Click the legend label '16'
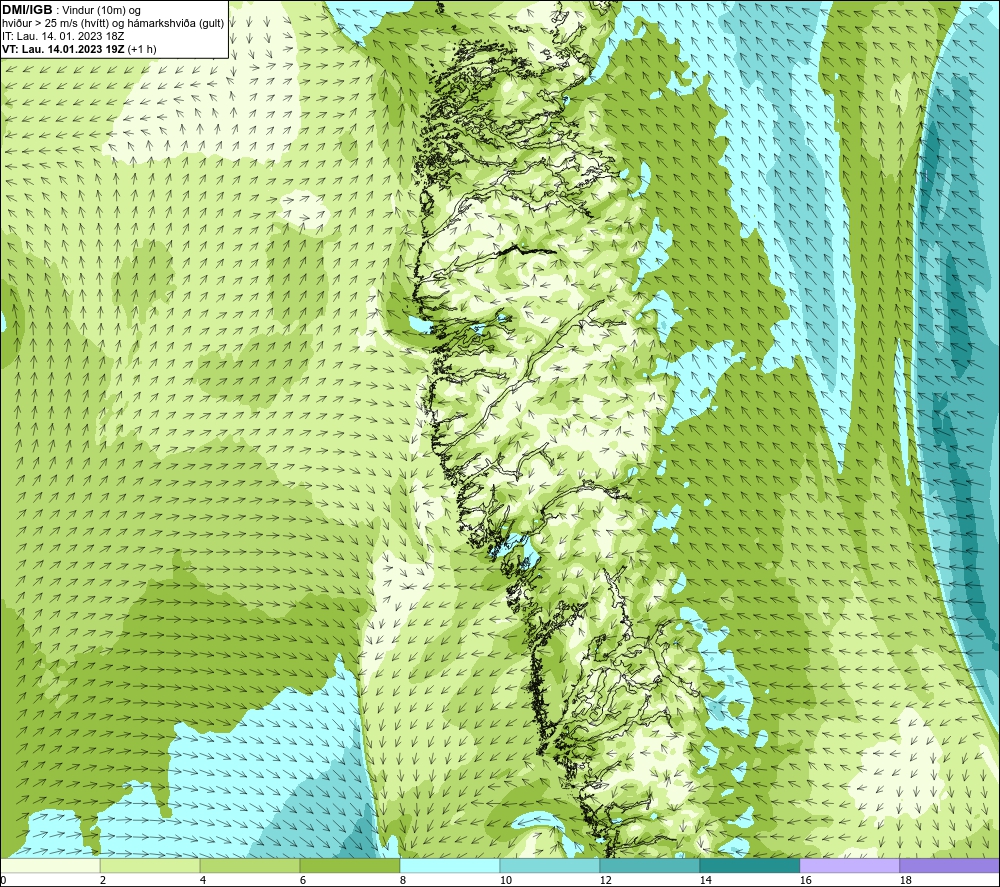The width and height of the screenshot is (1000, 887). coord(805,881)
